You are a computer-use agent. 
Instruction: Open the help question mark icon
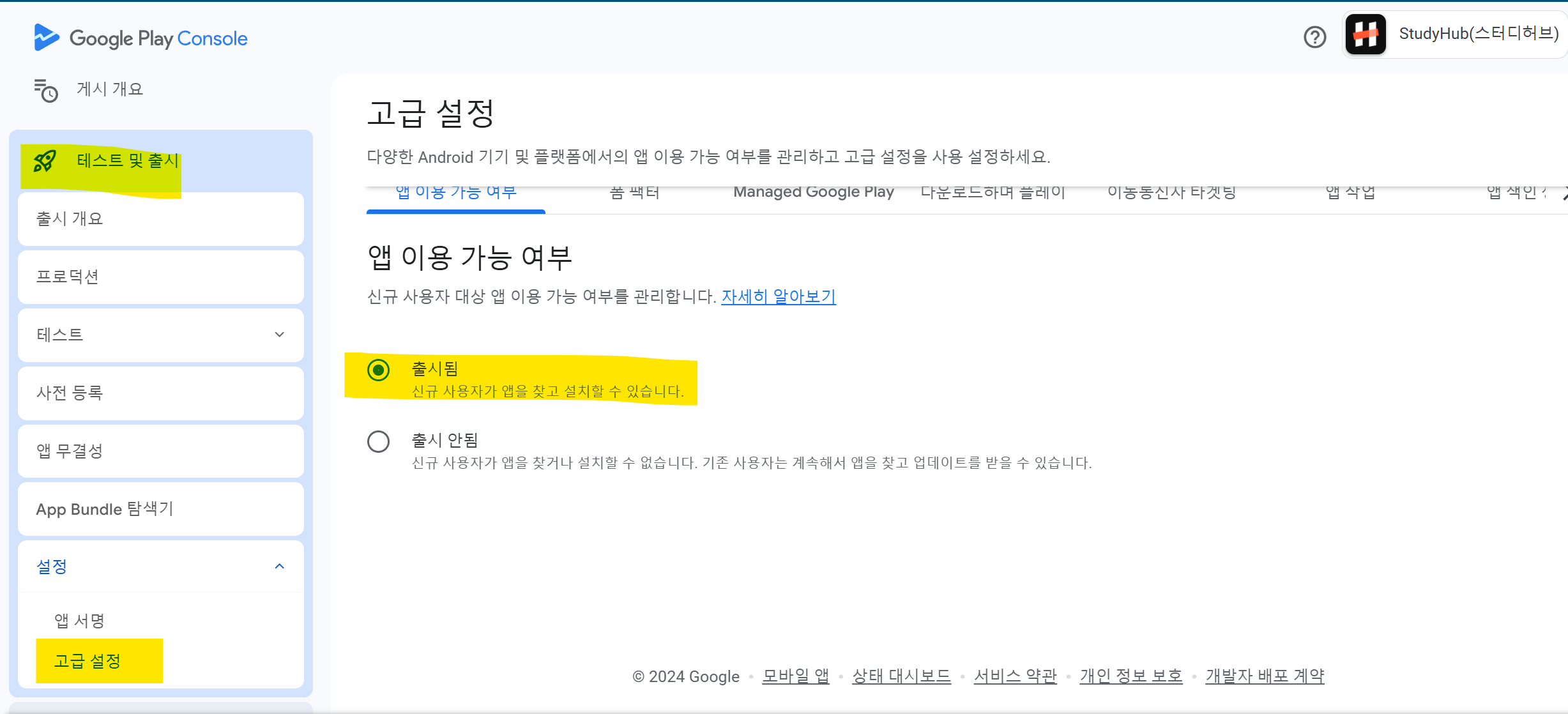point(1314,37)
